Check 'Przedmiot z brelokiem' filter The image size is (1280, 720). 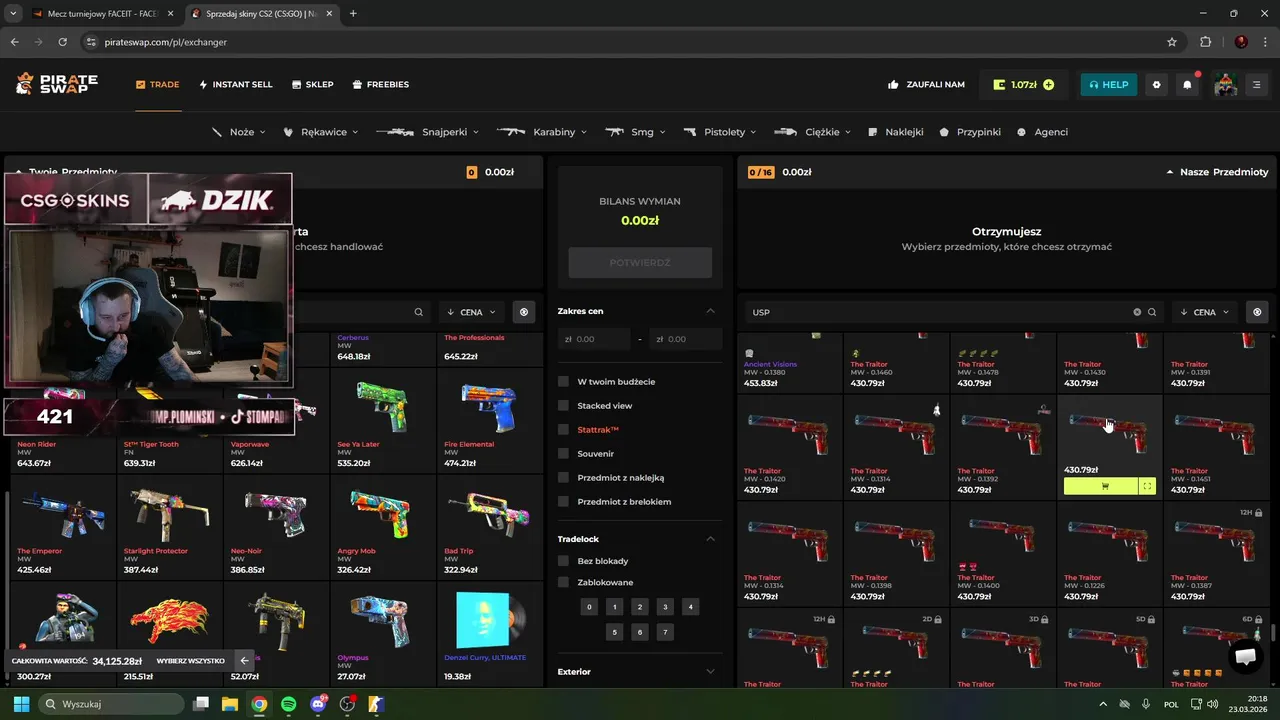pos(563,502)
